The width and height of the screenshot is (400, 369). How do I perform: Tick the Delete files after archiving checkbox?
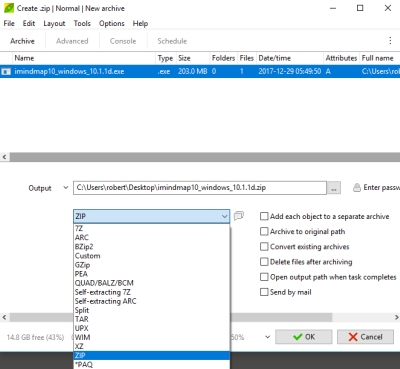pos(264,262)
